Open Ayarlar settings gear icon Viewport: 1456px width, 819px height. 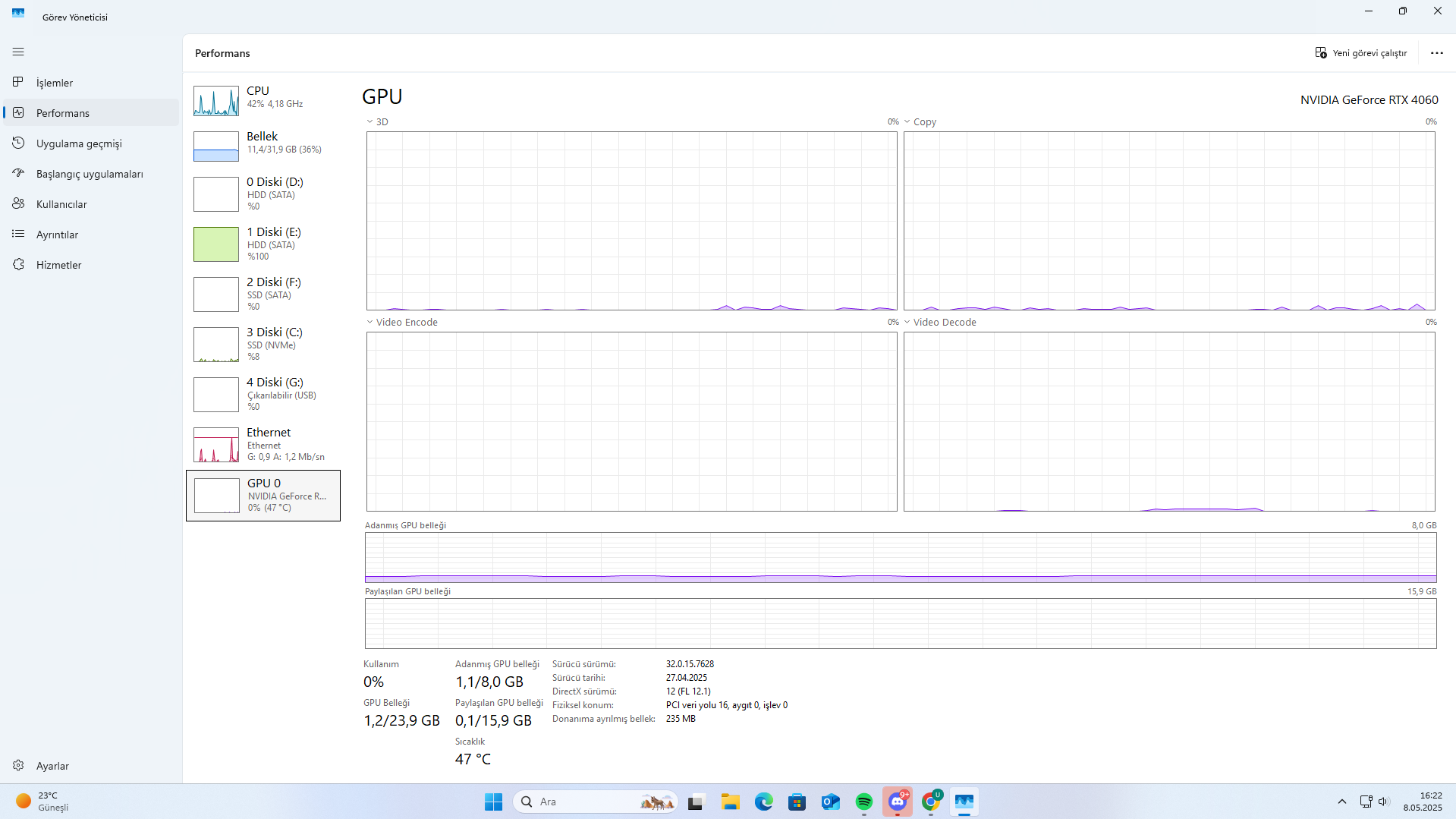[x=18, y=765]
